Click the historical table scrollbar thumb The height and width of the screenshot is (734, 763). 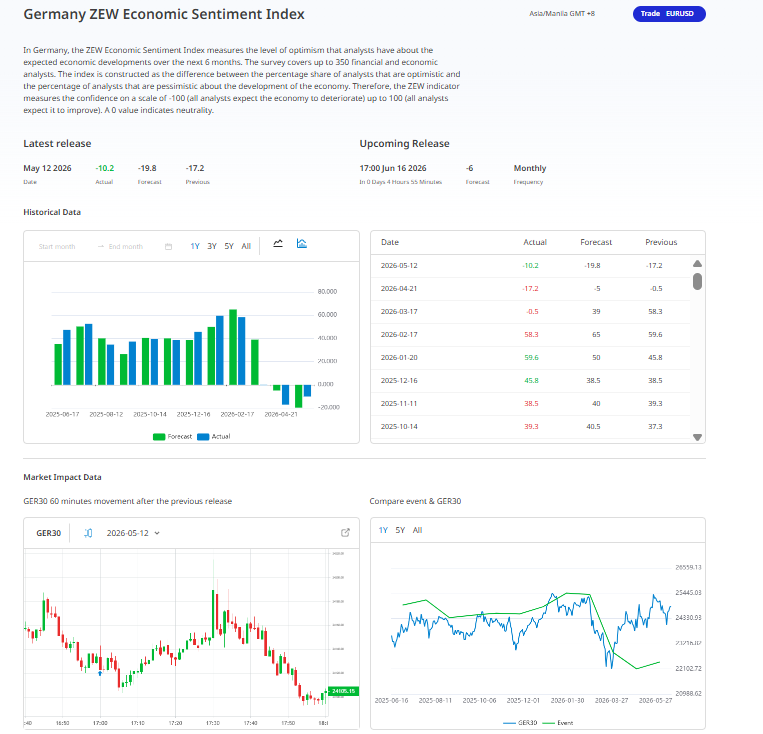697,281
